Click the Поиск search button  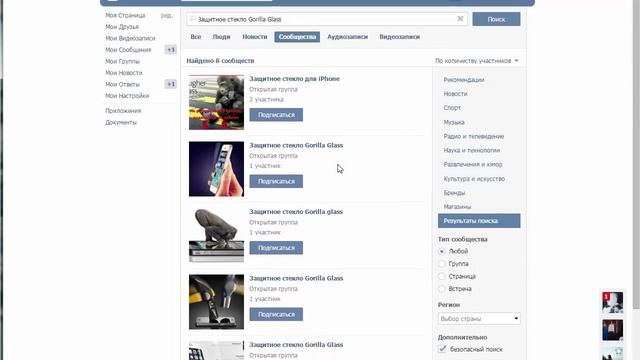click(496, 19)
